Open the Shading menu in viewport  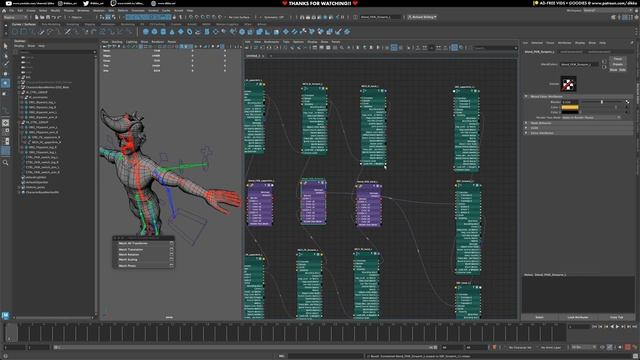[x=117, y=42]
